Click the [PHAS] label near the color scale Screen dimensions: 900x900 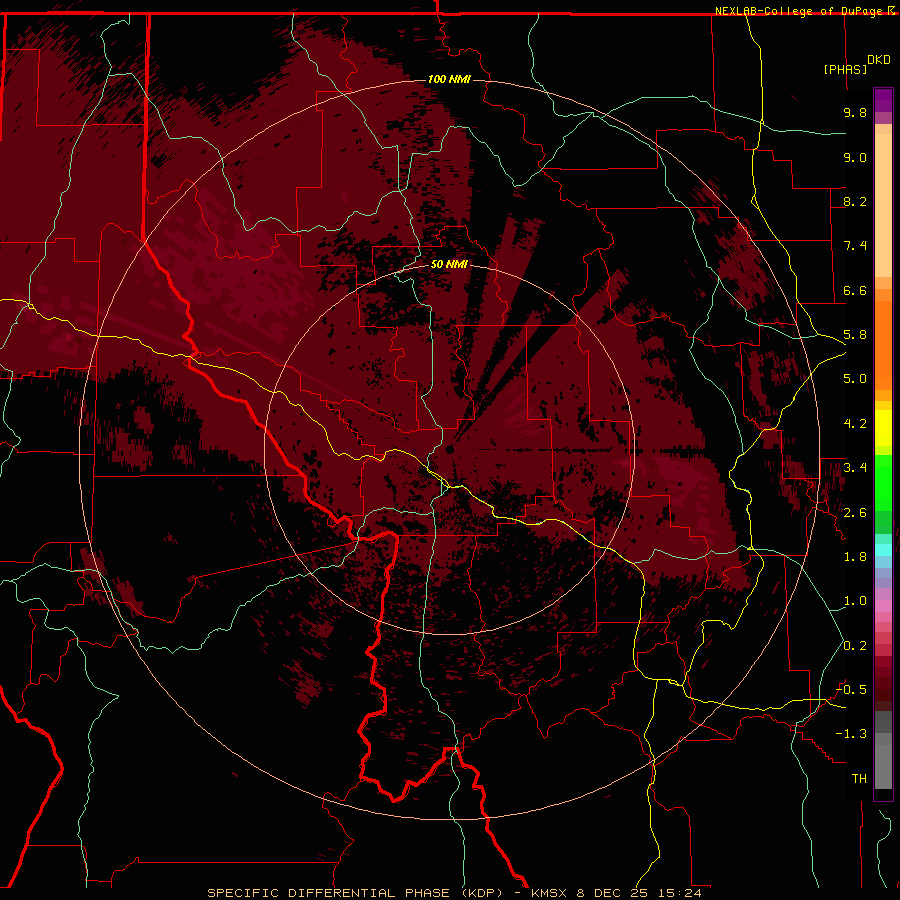(x=845, y=69)
